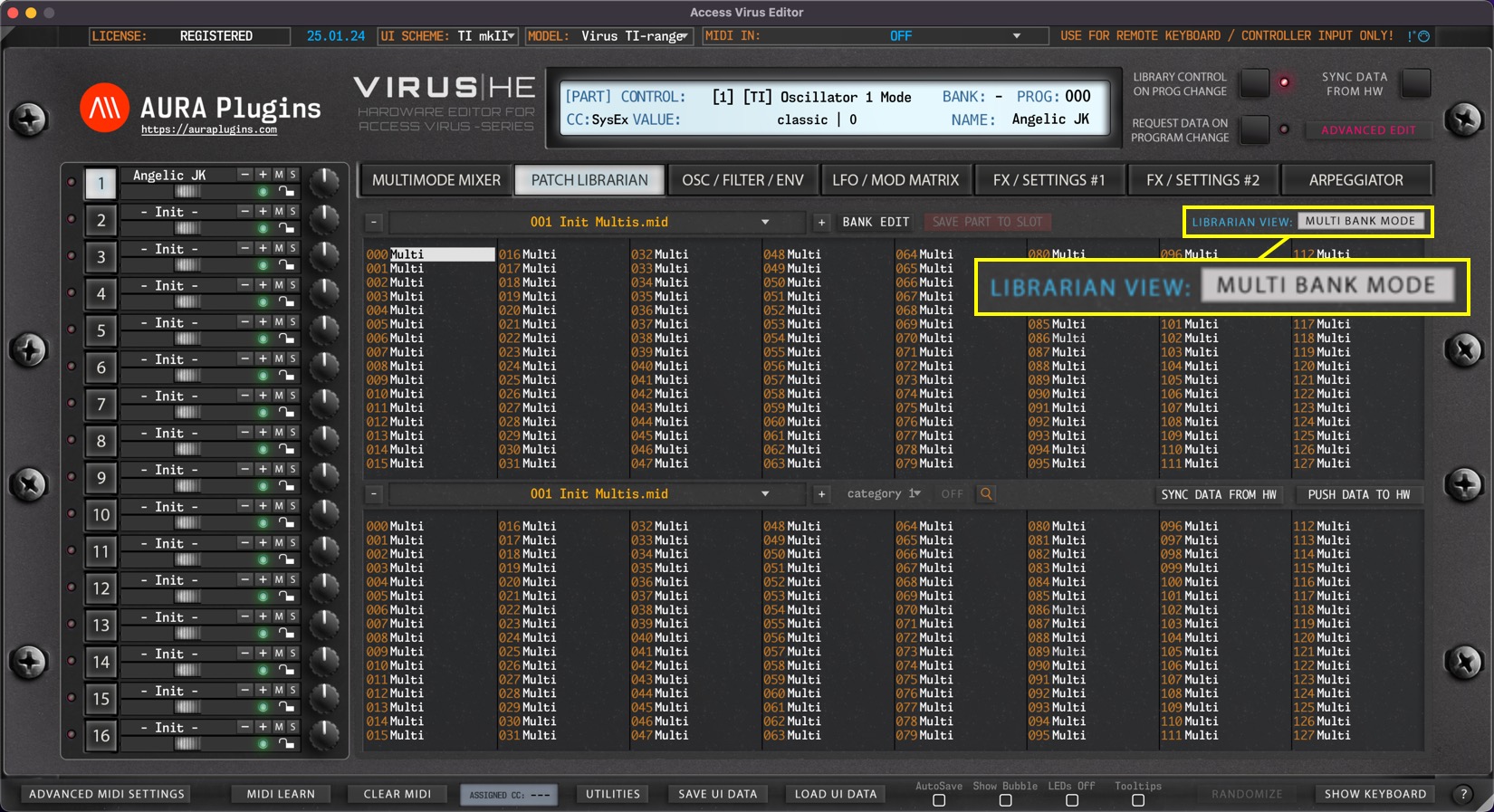Click the SHOW KEYBOARD button

pos(1374,794)
